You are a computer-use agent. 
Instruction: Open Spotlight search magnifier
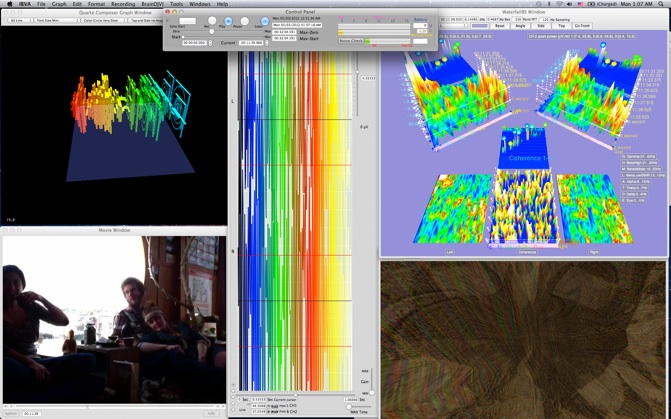[x=659, y=4]
